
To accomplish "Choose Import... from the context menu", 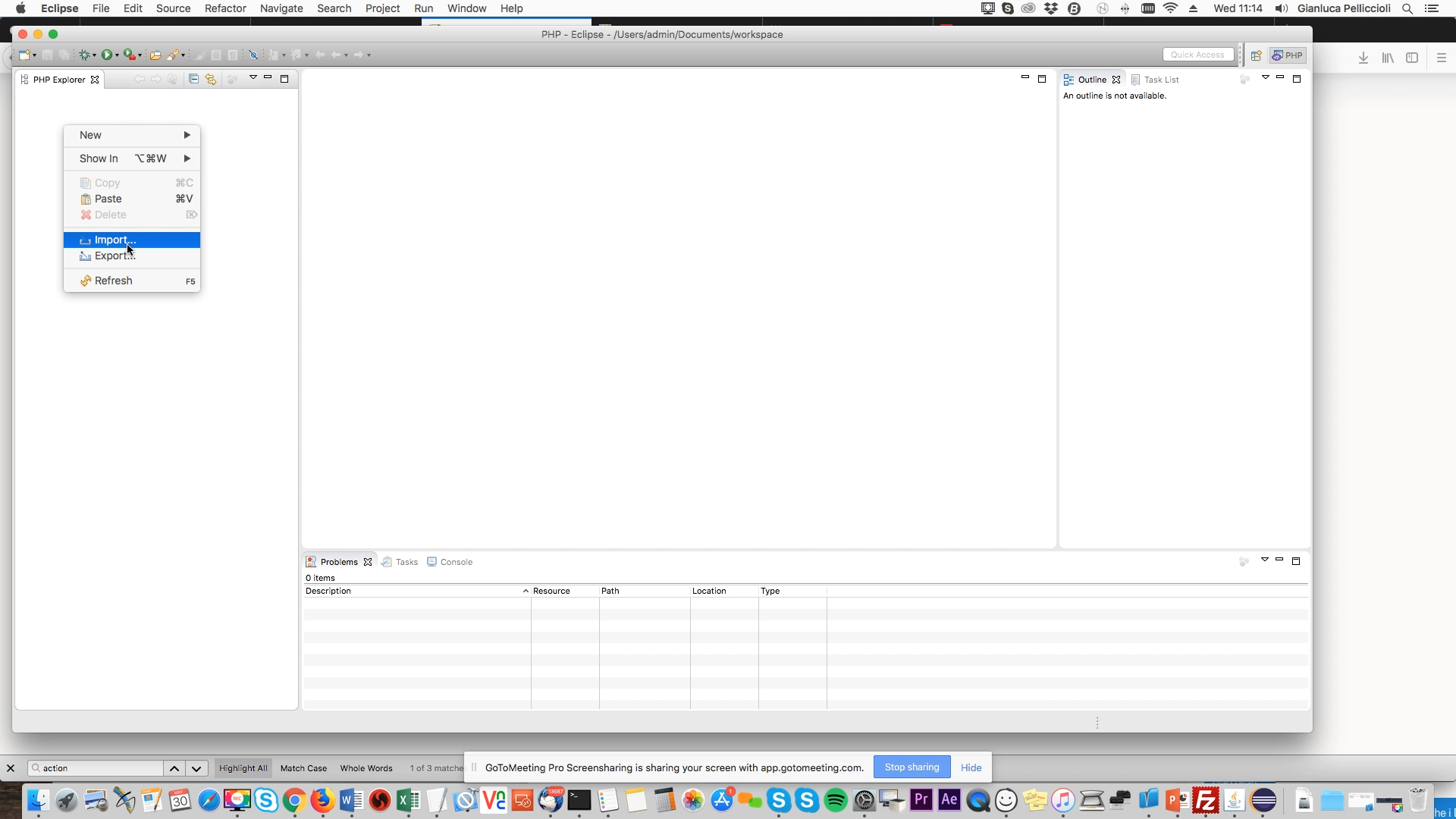I will click(115, 240).
